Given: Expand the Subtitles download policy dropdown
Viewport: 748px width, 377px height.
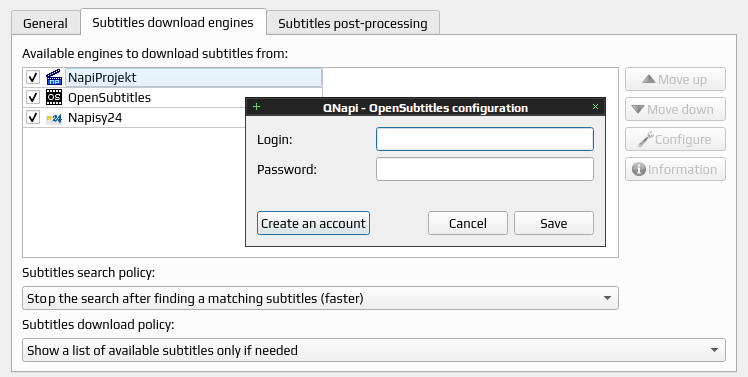Looking at the screenshot, I should pos(374,350).
